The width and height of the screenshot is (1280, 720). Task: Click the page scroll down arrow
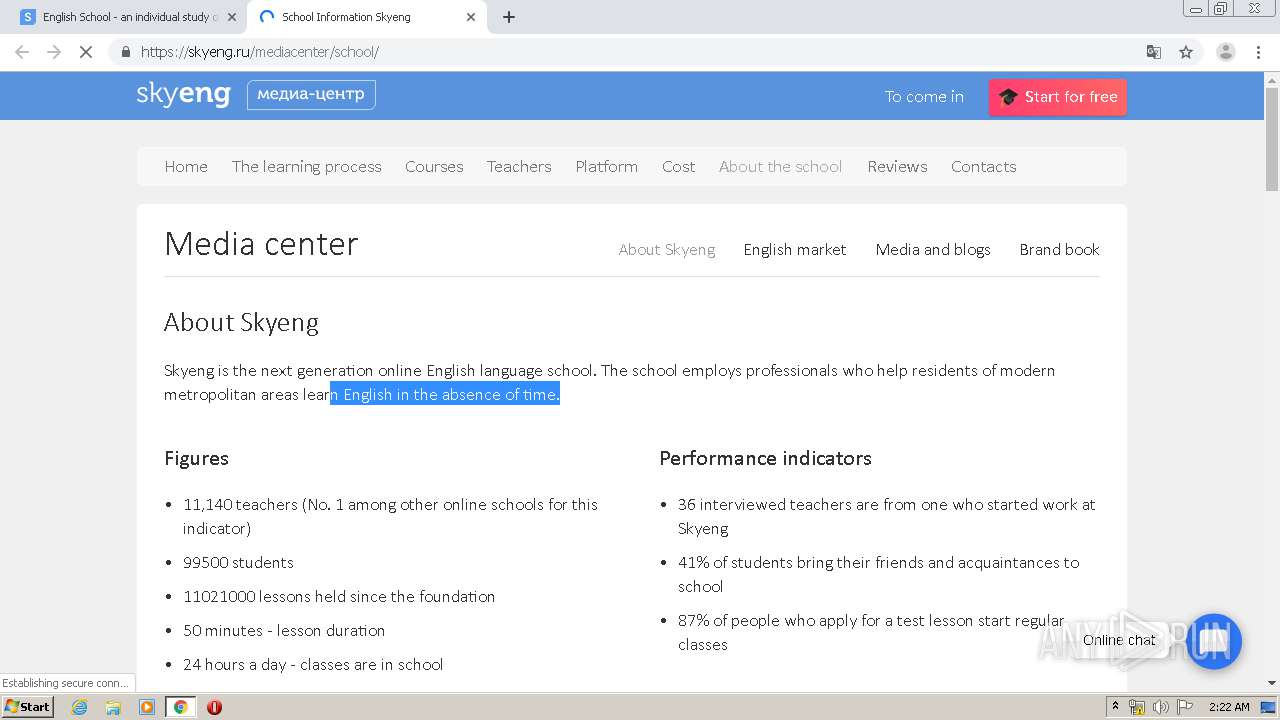1272,683
